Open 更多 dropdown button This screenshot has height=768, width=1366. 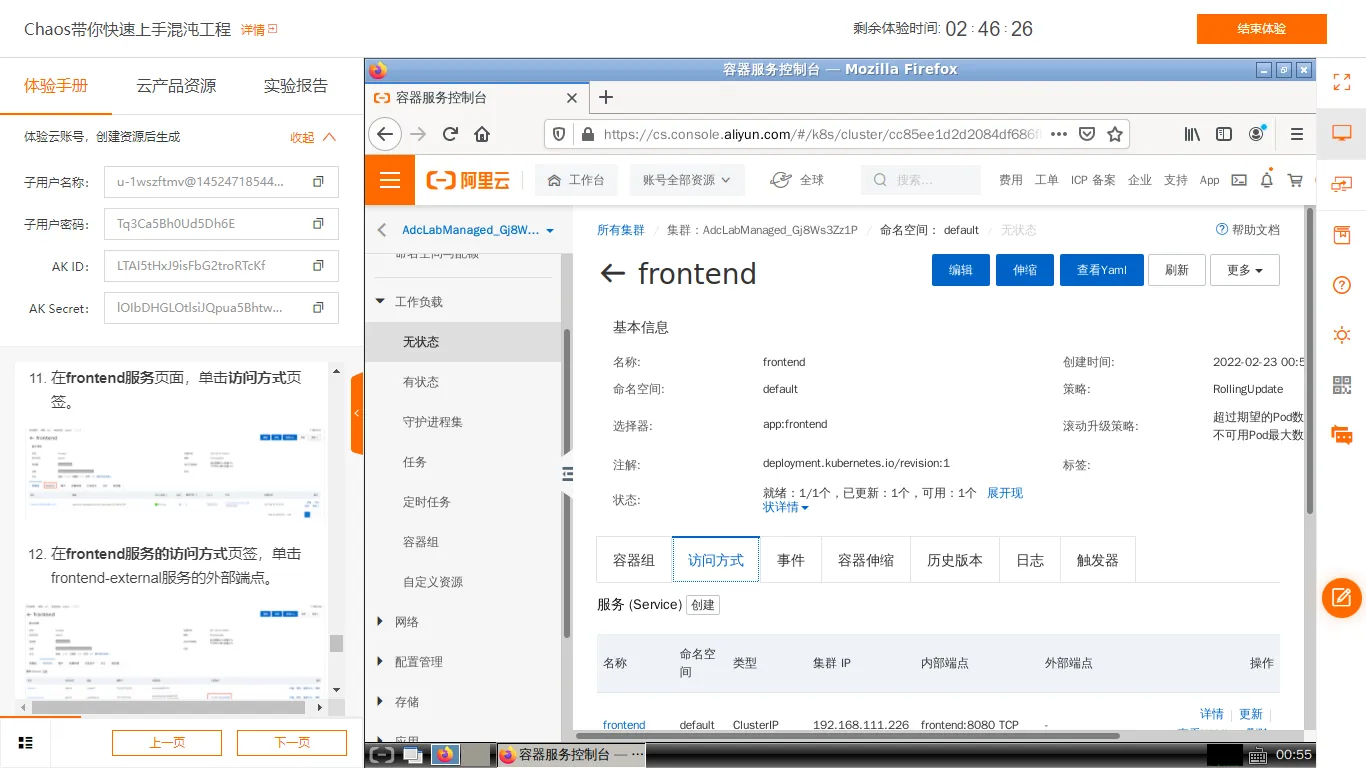coord(1244,270)
